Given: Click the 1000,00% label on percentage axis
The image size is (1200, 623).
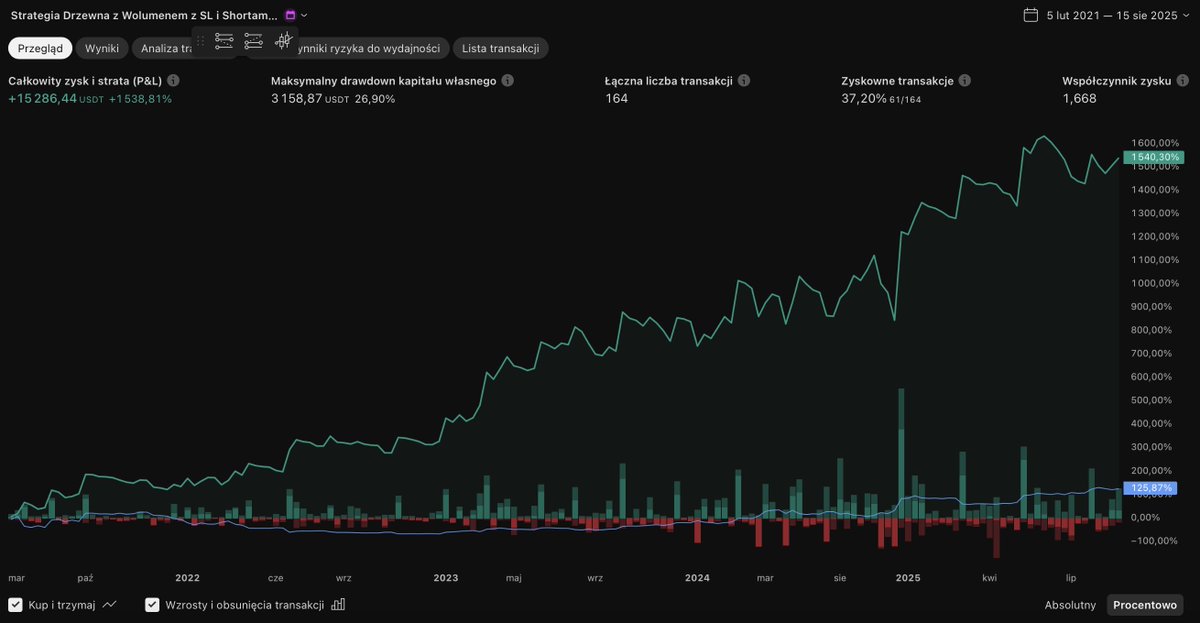Looking at the screenshot, I should [1154, 283].
